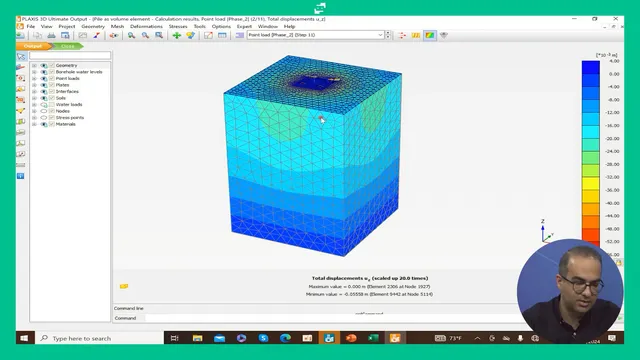Screen dimensions: 640x360
Task: Click the green Close button
Action: (x=68, y=46)
